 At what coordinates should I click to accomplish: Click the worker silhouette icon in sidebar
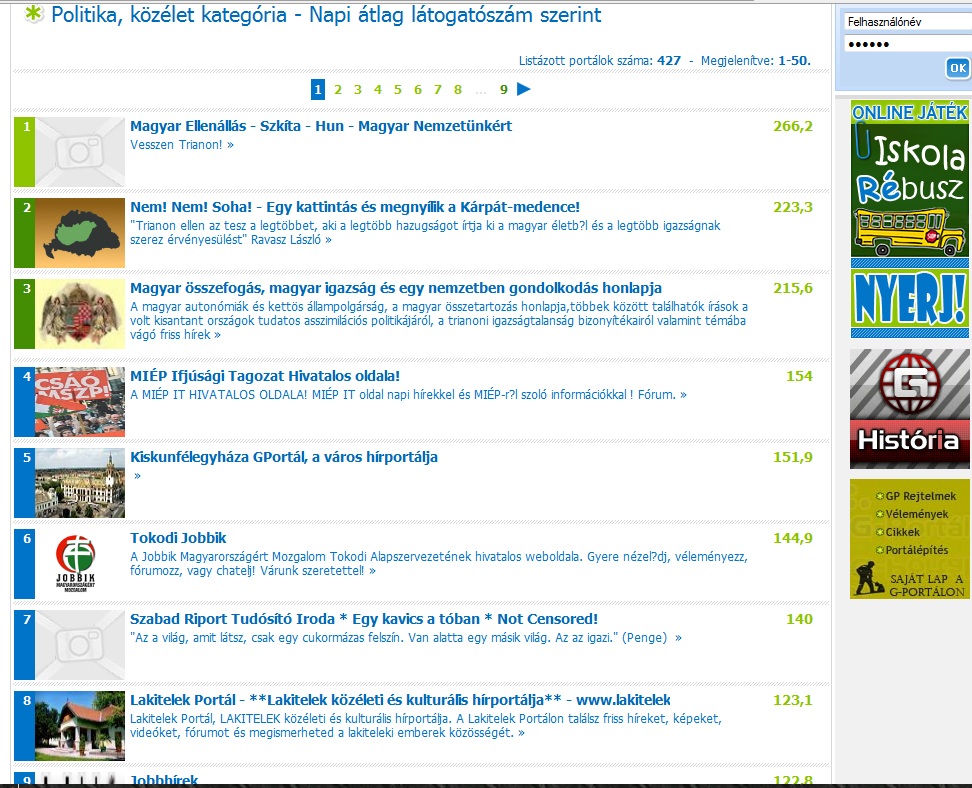point(868,578)
